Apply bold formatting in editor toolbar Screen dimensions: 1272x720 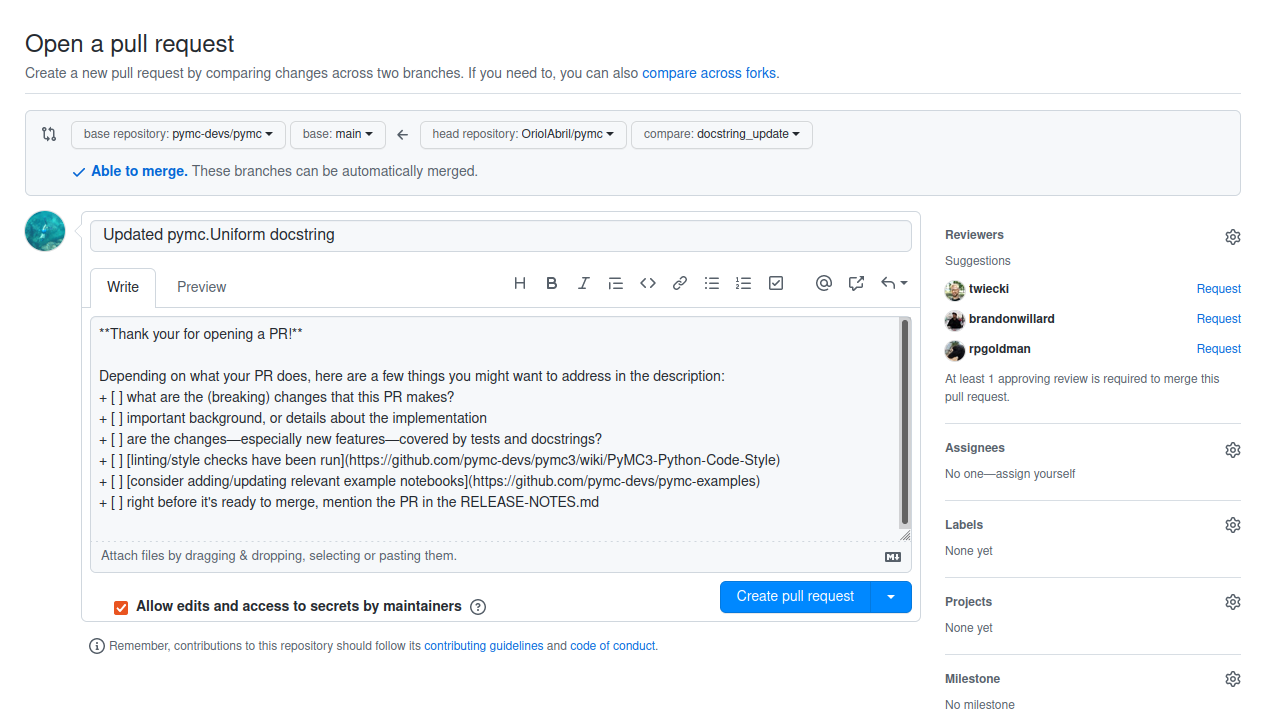click(x=552, y=284)
